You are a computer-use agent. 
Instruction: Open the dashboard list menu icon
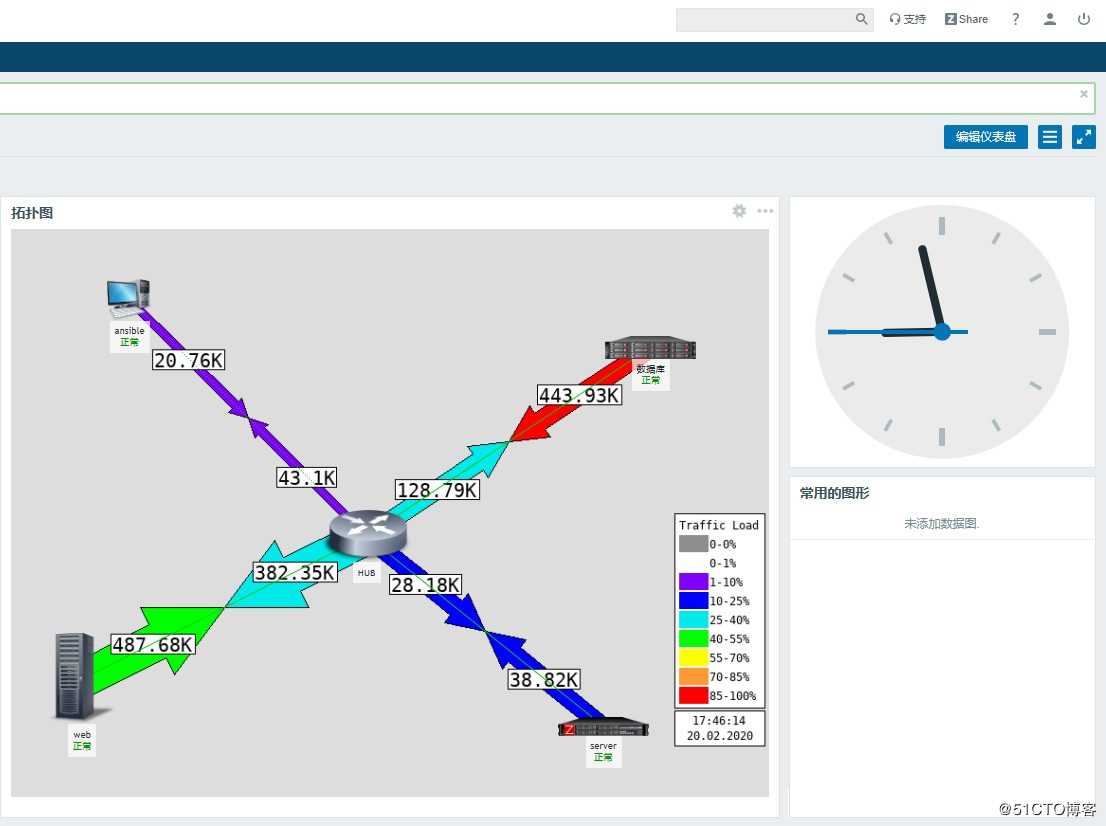[x=1050, y=137]
